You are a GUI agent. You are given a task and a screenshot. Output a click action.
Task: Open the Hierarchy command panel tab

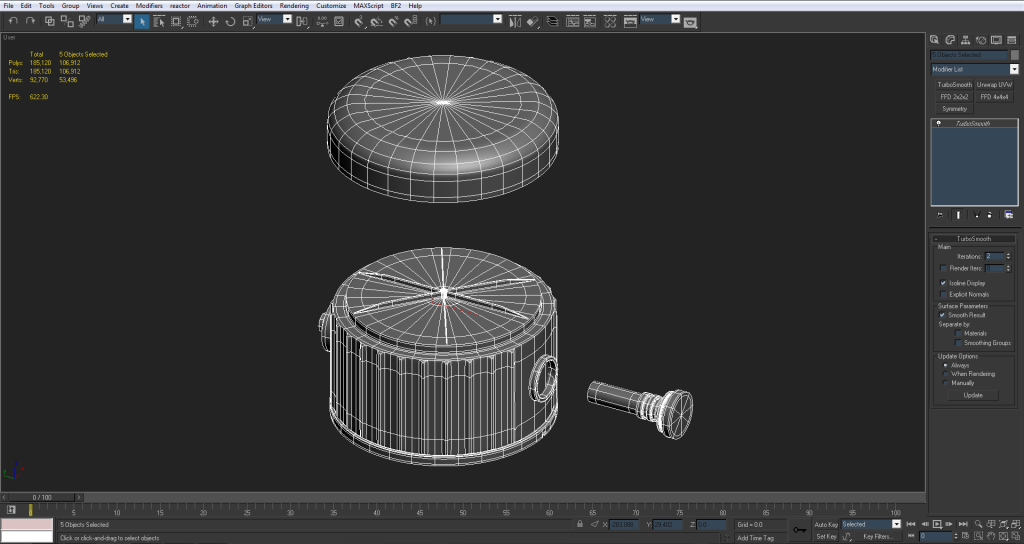point(964,38)
